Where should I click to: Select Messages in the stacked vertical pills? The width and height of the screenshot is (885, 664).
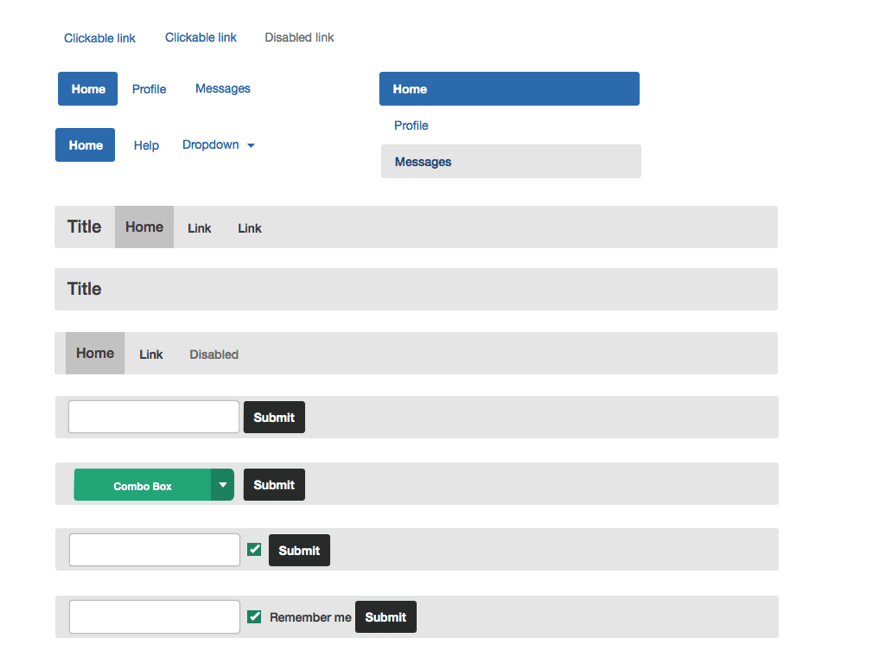(x=511, y=161)
